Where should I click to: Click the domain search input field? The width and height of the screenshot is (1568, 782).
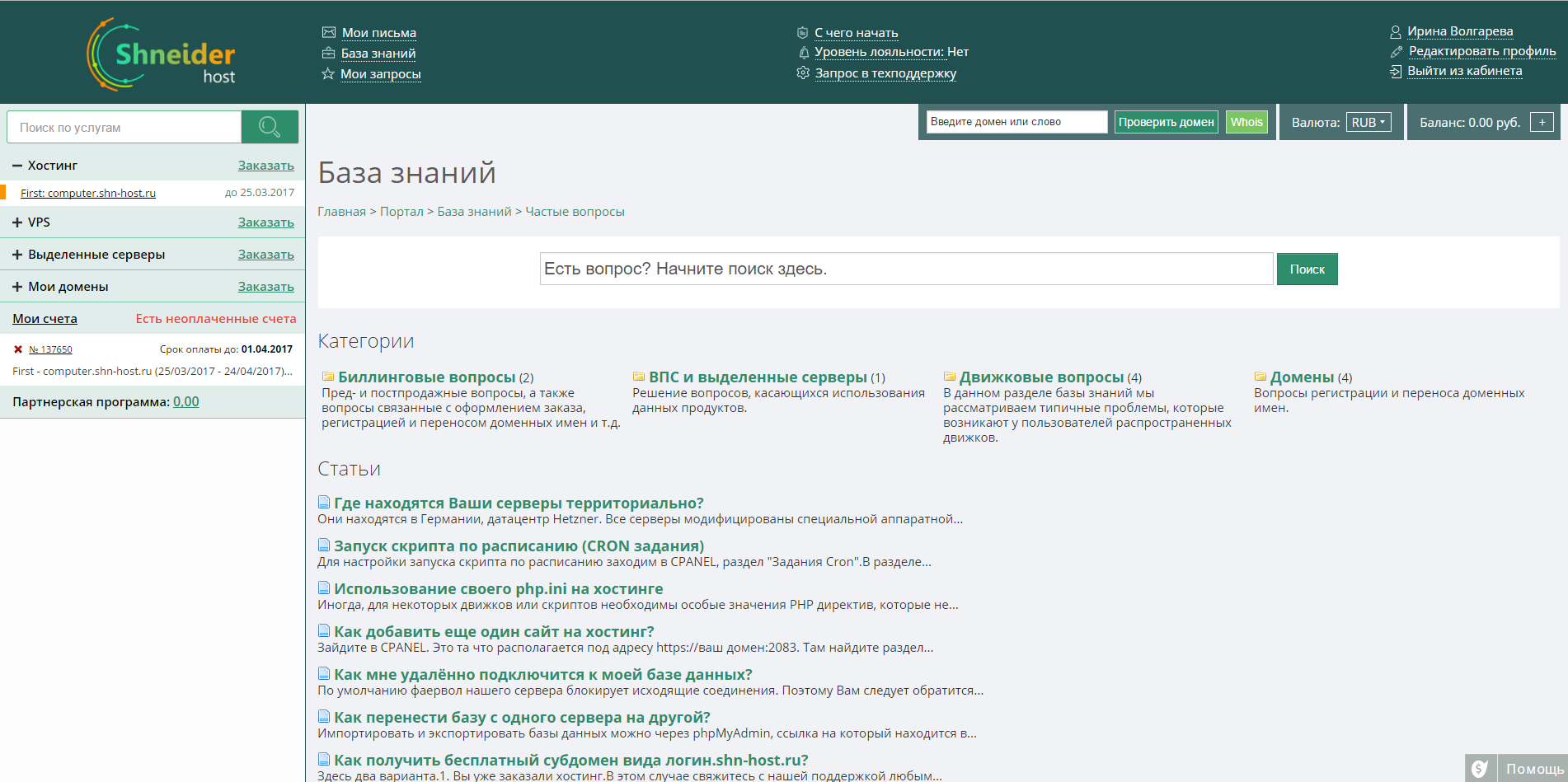[1016, 121]
